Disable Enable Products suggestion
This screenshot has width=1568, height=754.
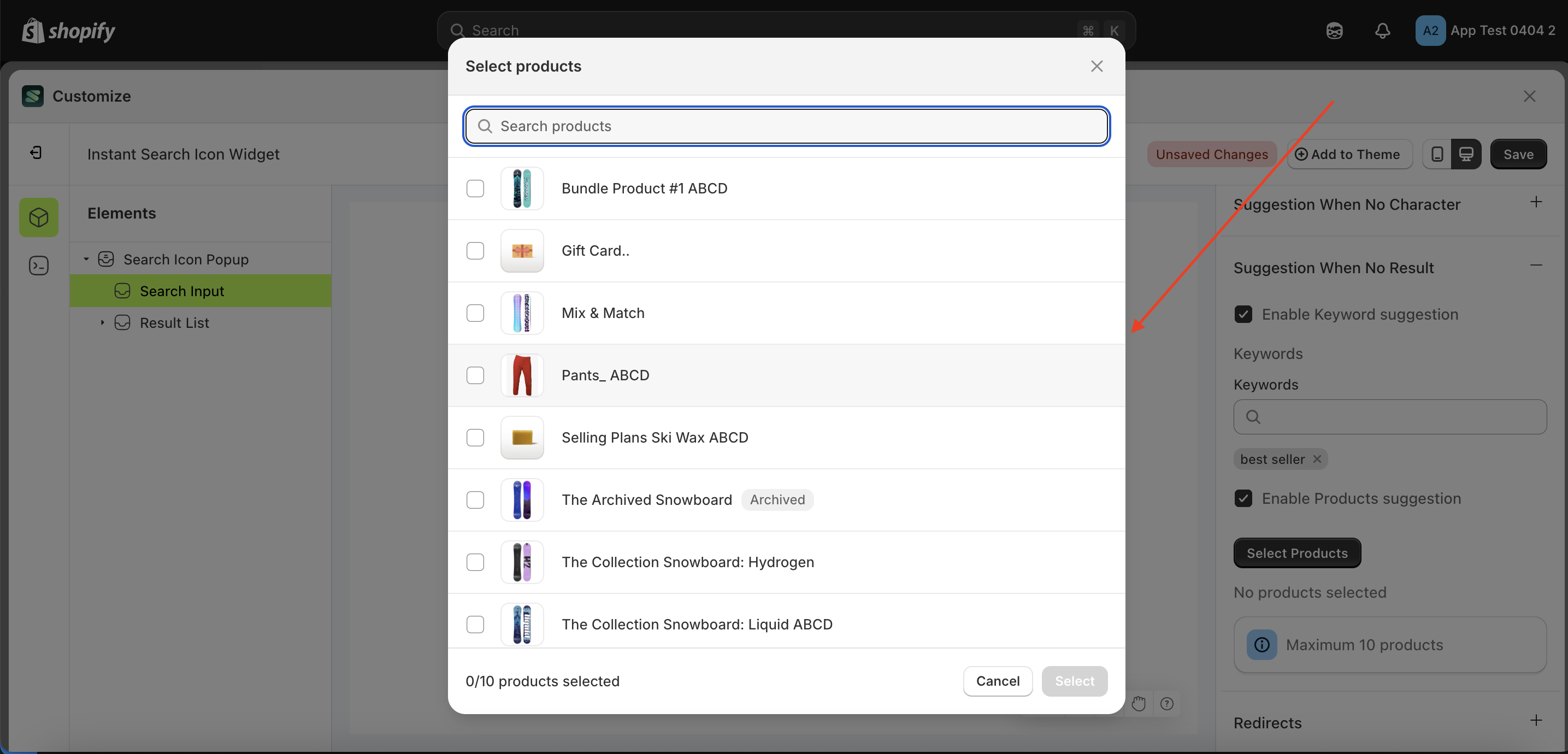tap(1243, 498)
